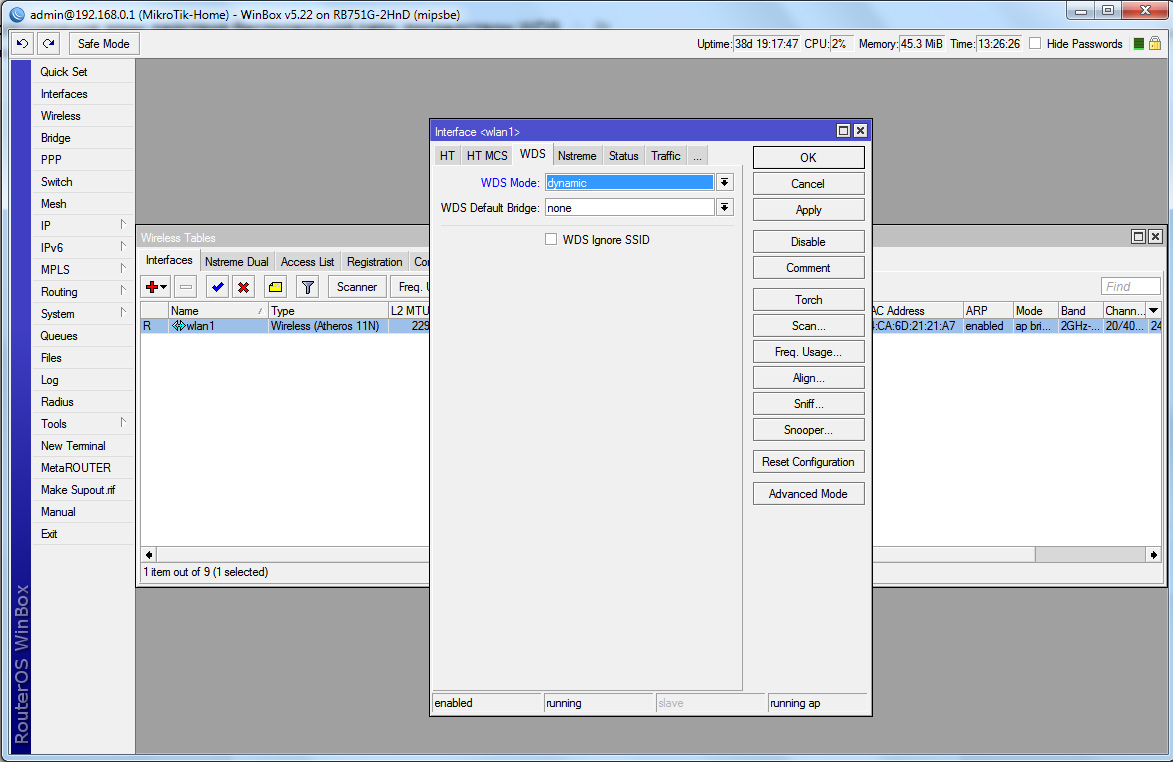Click inside the Find search field

pos(1130,286)
